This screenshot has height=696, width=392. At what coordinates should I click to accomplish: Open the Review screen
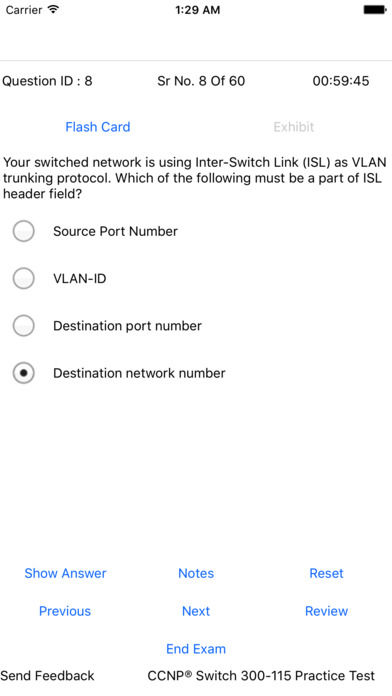point(326,611)
